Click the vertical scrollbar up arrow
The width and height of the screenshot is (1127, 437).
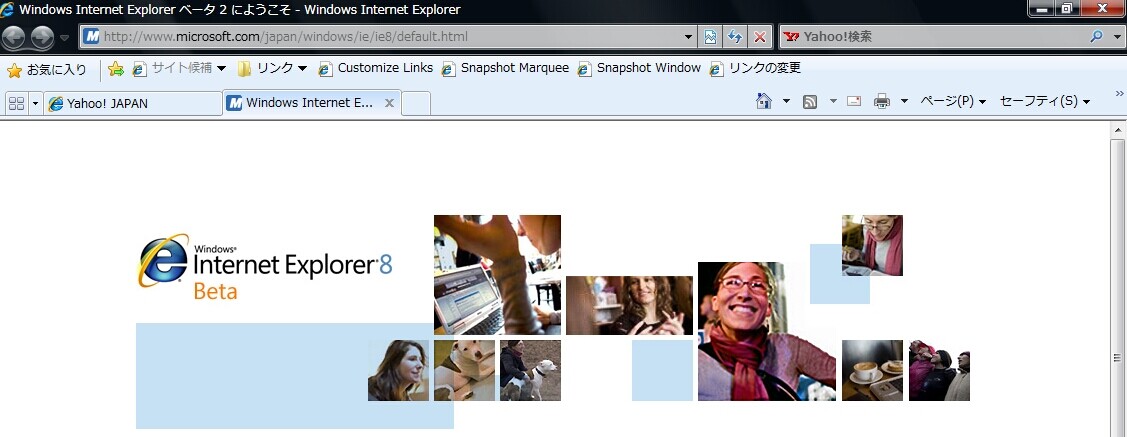(1118, 131)
